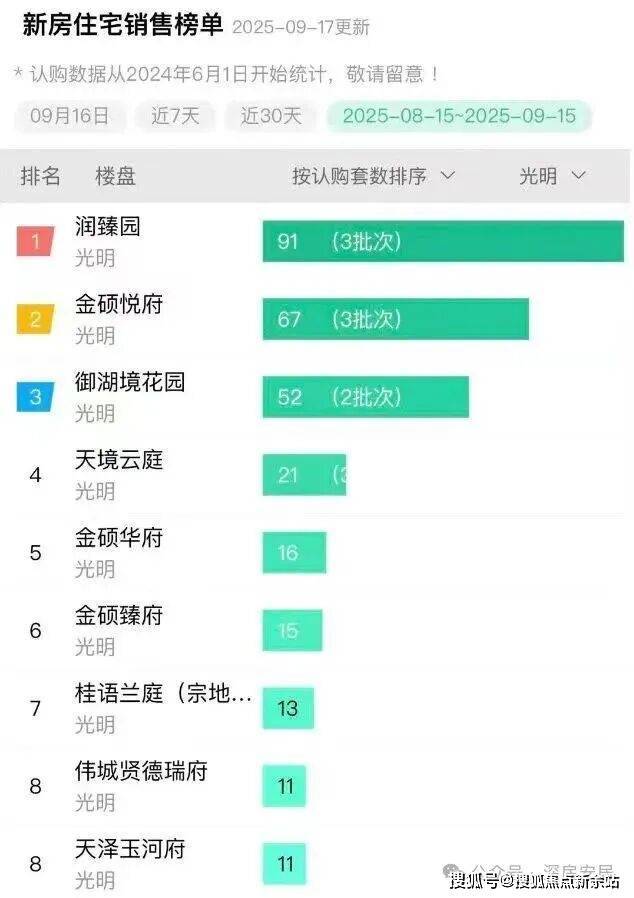This screenshot has height=898, width=634.
Task: Switch to the 近30天 tab
Action: pos(270,116)
